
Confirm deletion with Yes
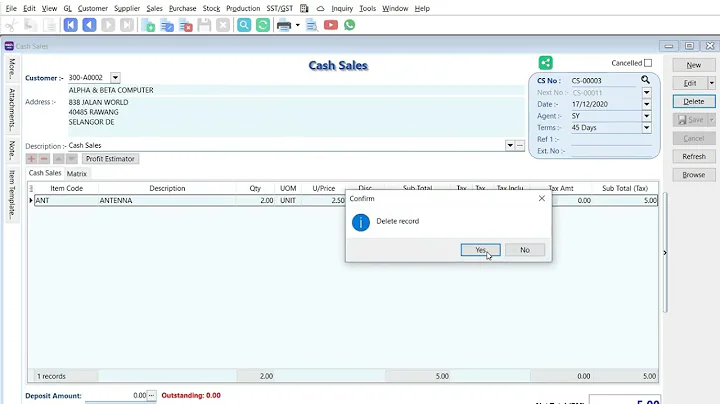[480, 250]
